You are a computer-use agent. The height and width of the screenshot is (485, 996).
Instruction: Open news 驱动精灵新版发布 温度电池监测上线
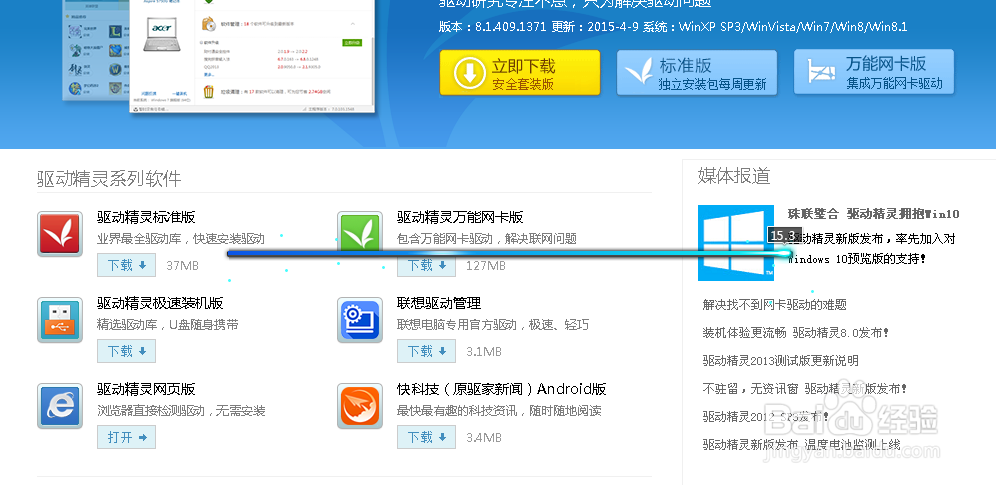(x=801, y=444)
